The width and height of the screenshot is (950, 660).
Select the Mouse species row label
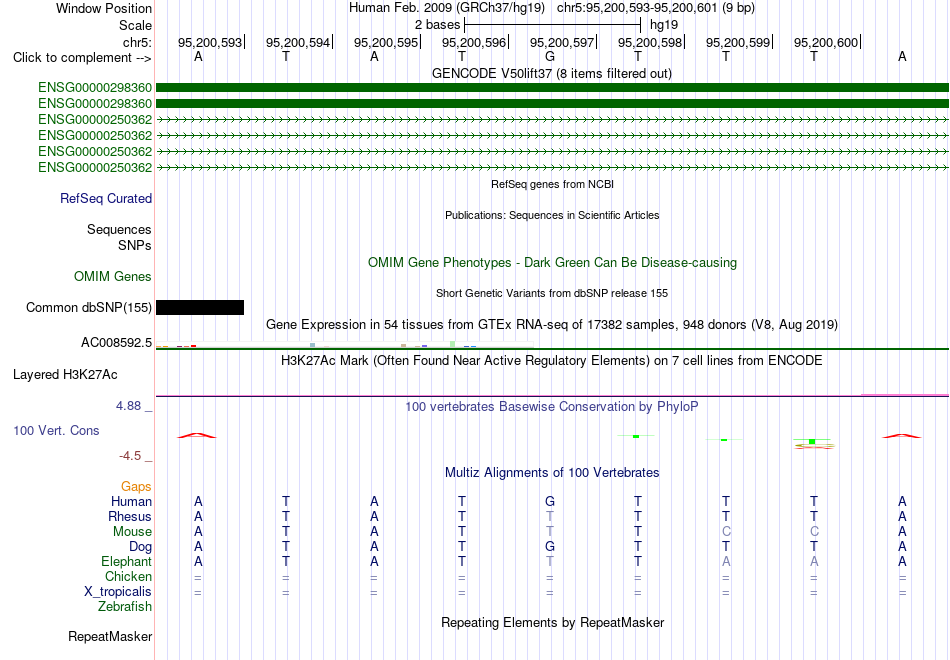(x=132, y=532)
